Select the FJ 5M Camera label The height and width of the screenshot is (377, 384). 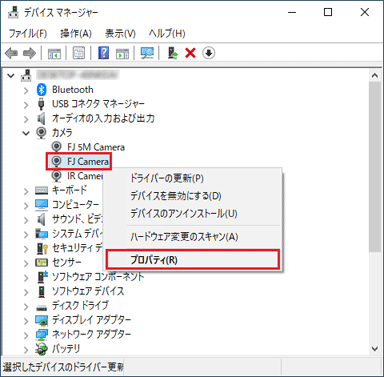(x=96, y=147)
